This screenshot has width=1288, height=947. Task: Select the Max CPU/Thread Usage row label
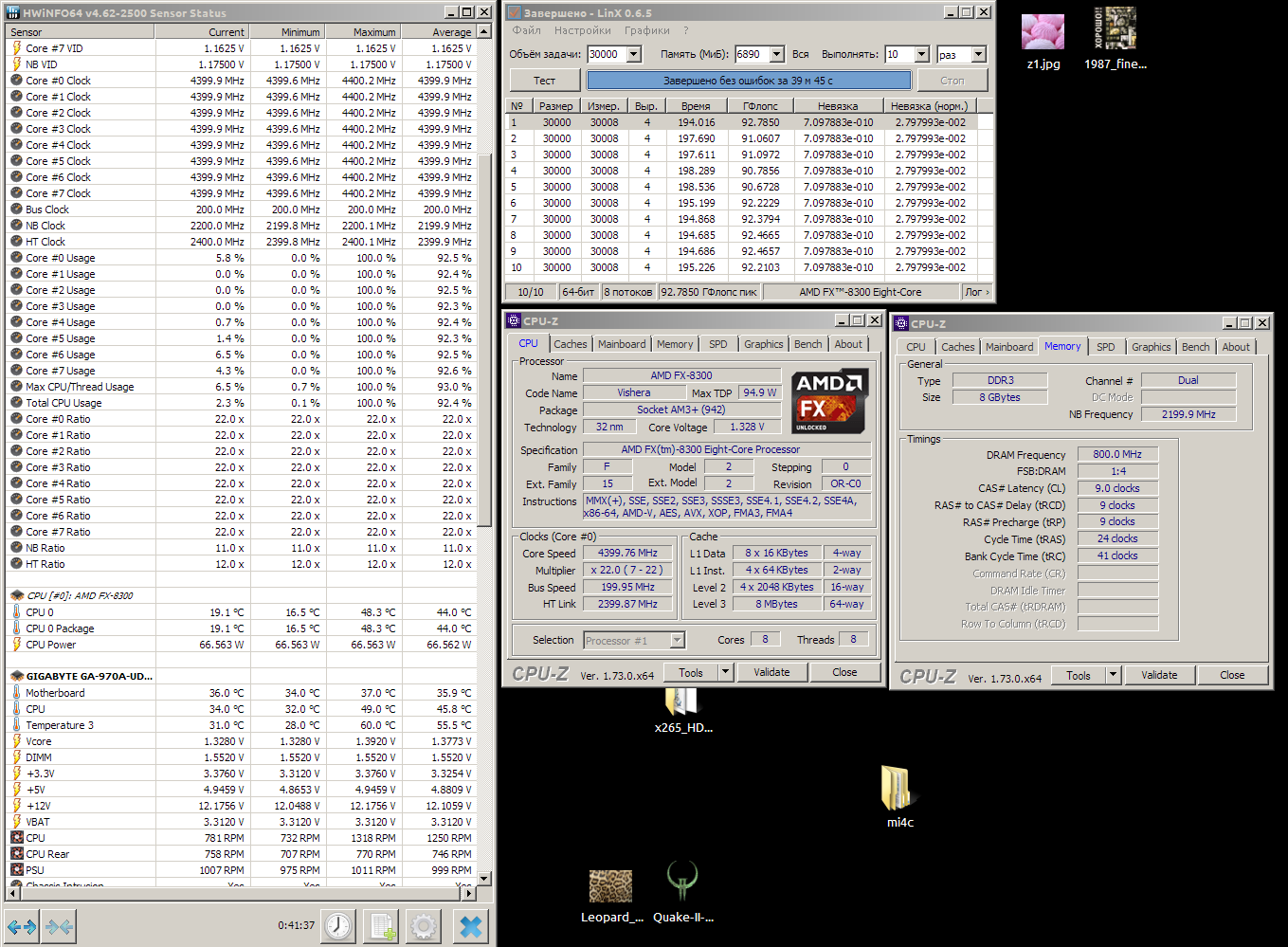point(80,387)
